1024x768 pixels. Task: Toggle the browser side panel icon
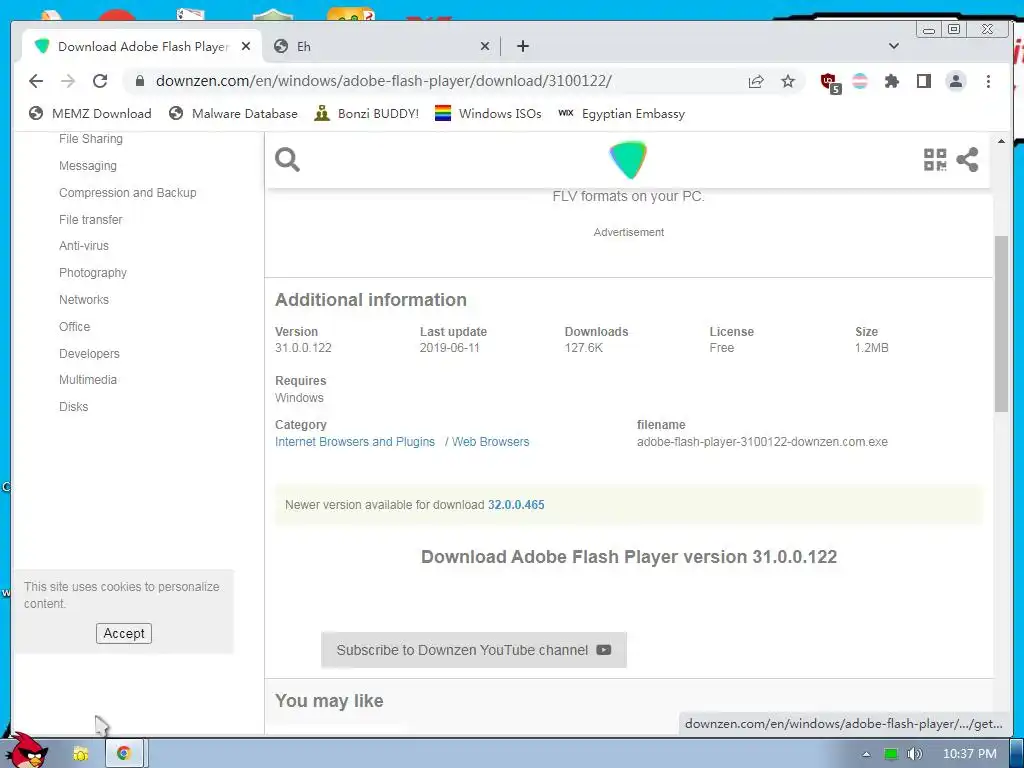923,81
